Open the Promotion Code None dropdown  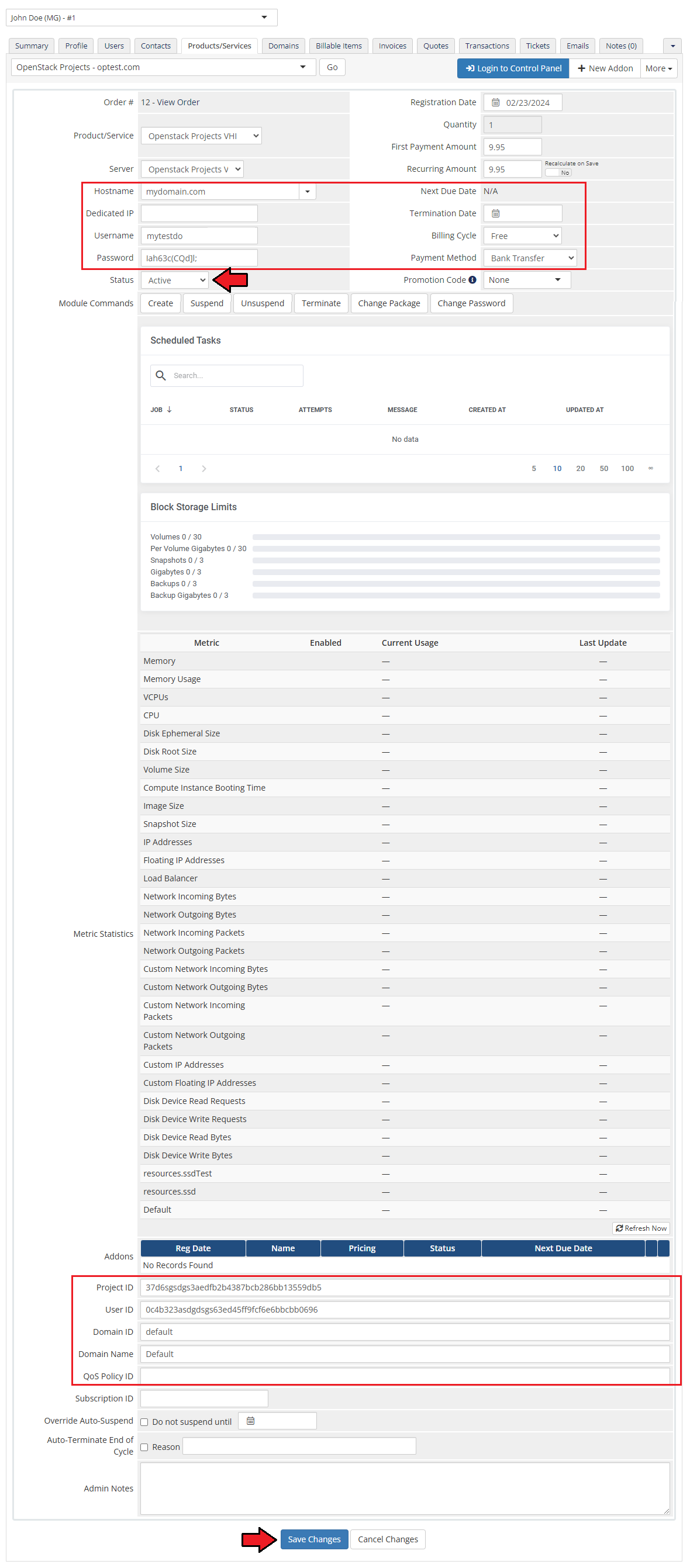point(527,279)
